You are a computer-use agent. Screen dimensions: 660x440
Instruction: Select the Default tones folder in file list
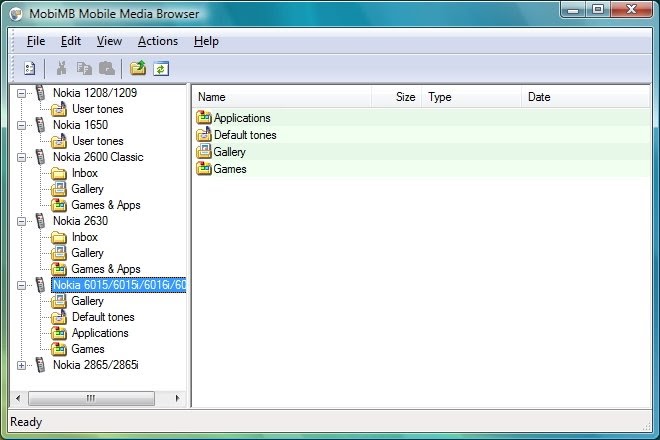tap(237, 135)
